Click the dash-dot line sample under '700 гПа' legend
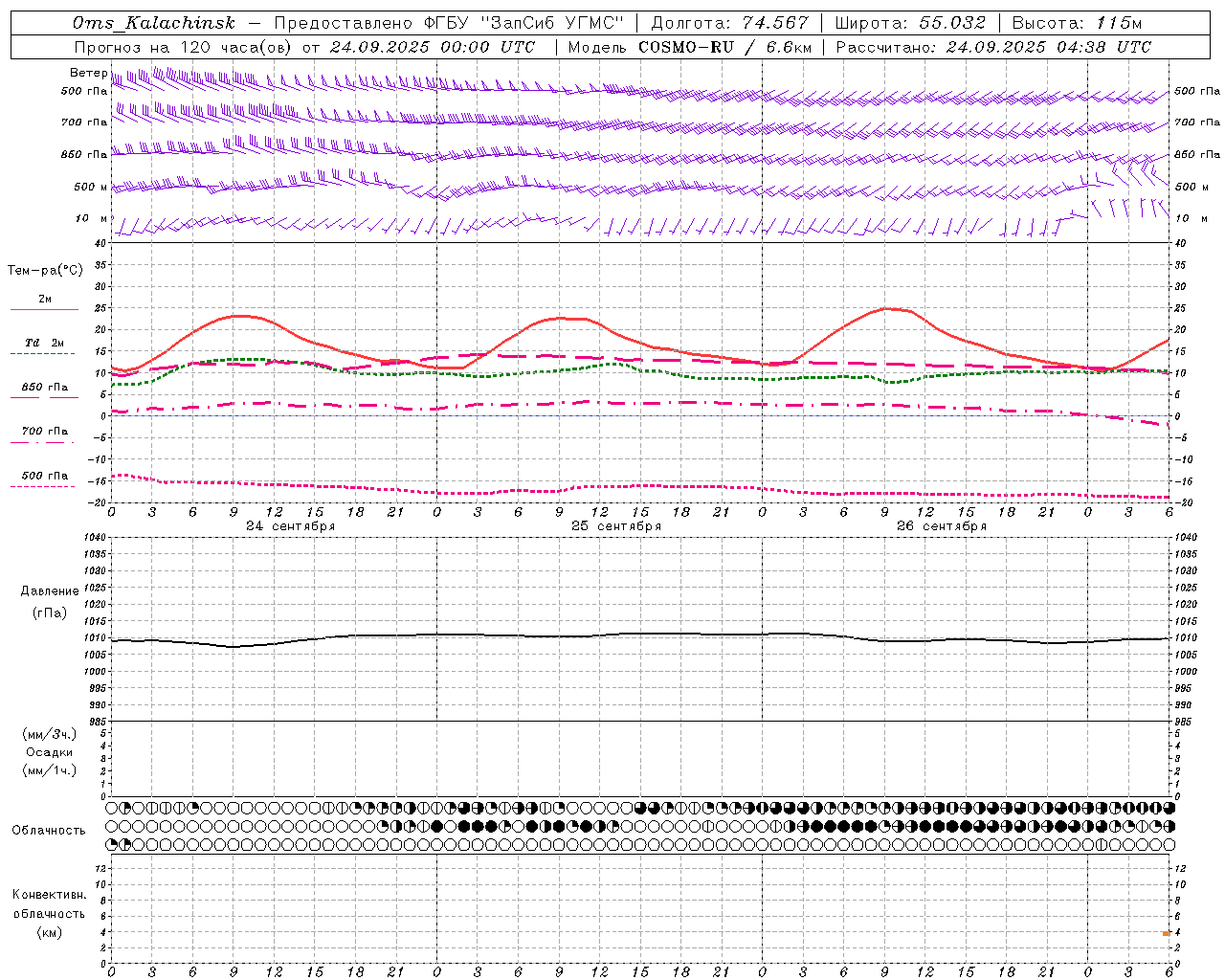Screen dimensions: 1225x980 (x=42, y=442)
